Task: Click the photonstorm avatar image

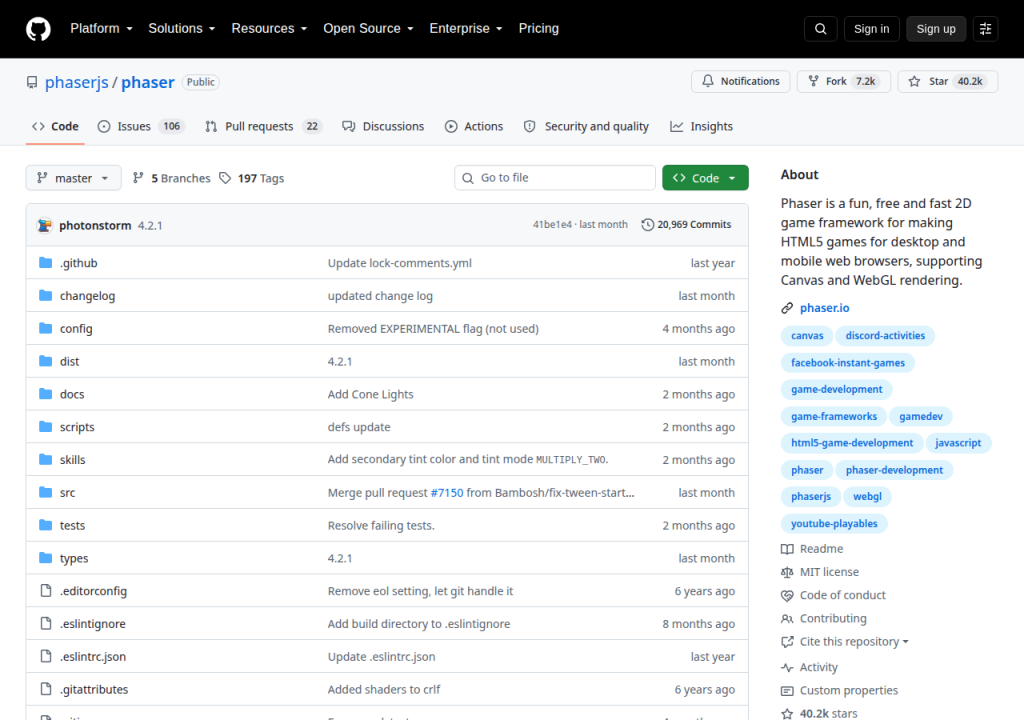Action: click(44, 225)
